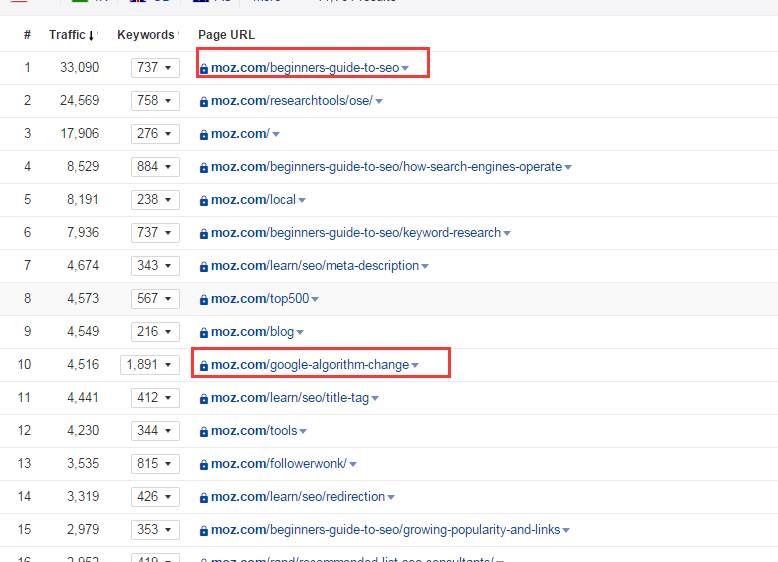Expand URL caret after moz.com/tools
Viewport: 778px width, 562px height.
pos(303,432)
